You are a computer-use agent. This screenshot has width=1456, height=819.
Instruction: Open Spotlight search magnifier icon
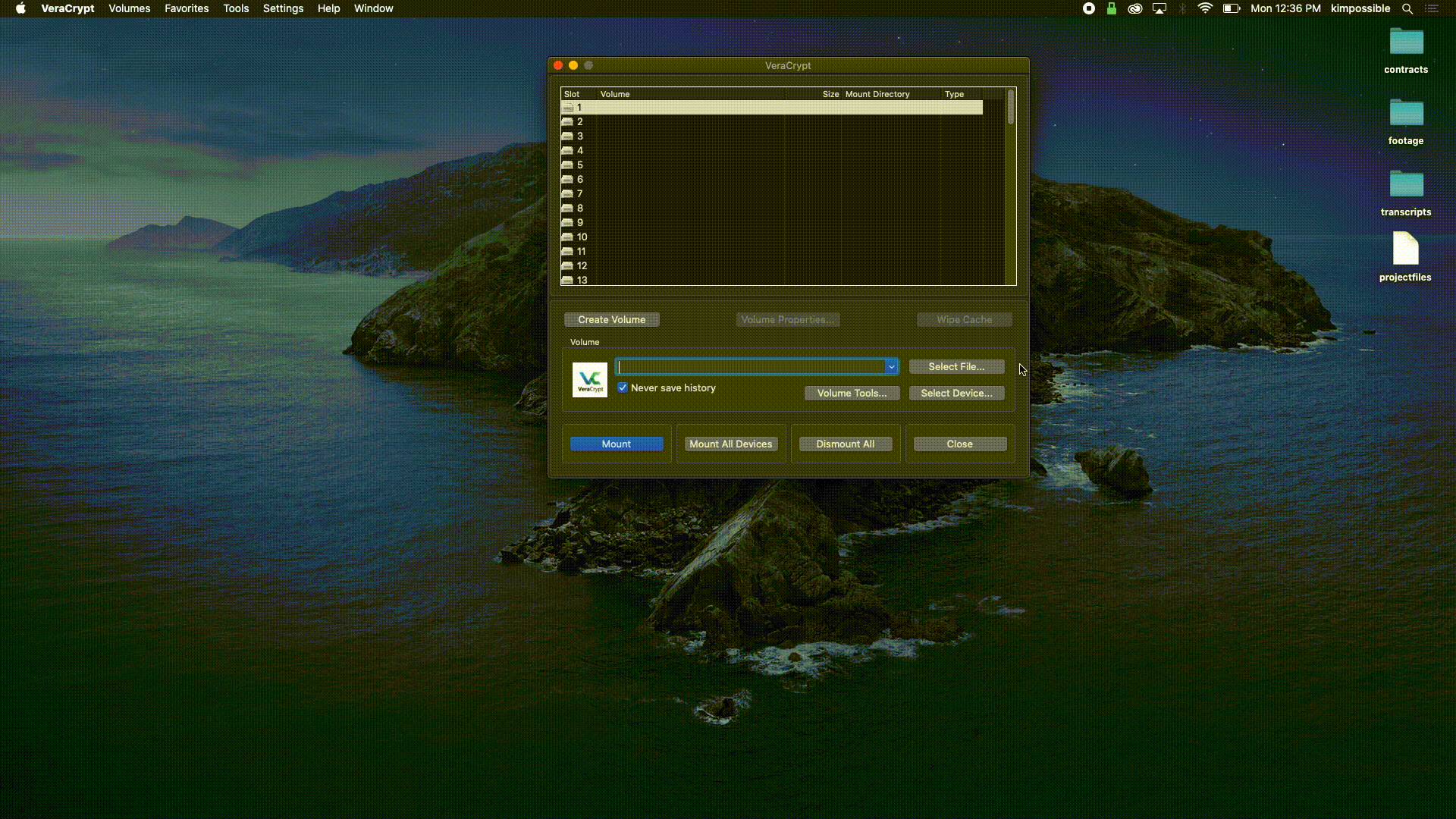point(1407,9)
